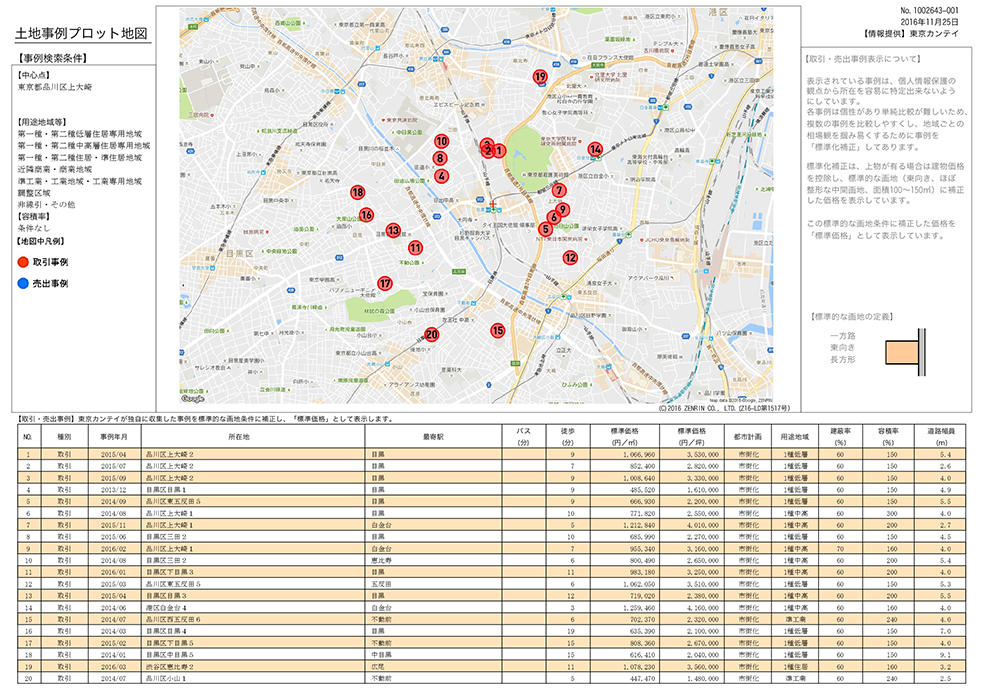Image resolution: width=989 pixels, height=700 pixels.
Task: Select map marker number 15
Action: (x=498, y=330)
